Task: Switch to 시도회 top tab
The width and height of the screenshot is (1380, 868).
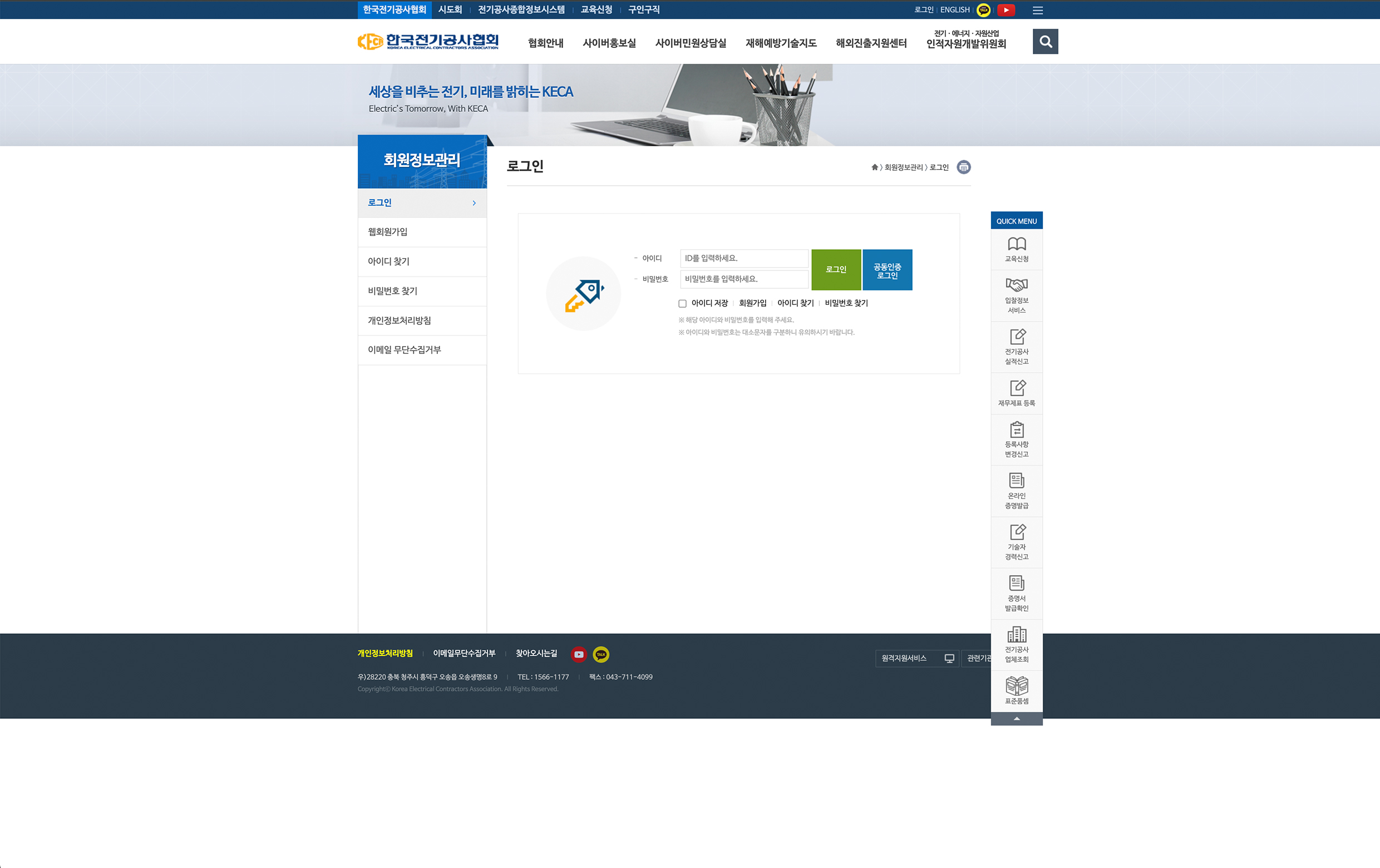Action: coord(450,10)
